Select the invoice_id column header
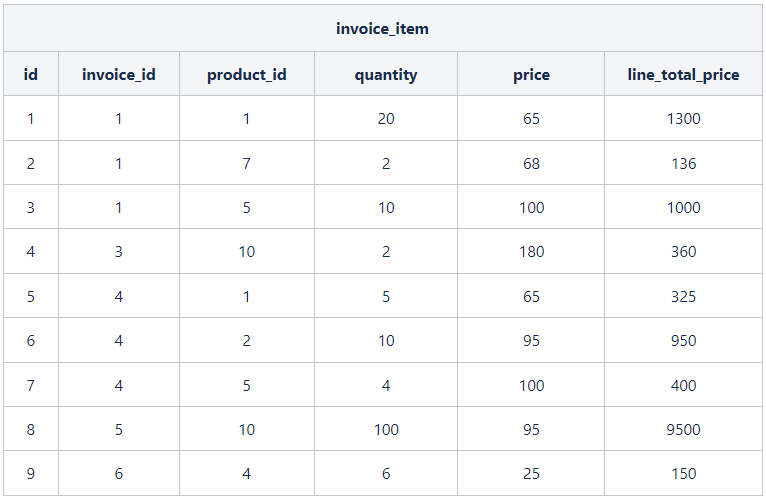The height and width of the screenshot is (501, 766). 119,74
